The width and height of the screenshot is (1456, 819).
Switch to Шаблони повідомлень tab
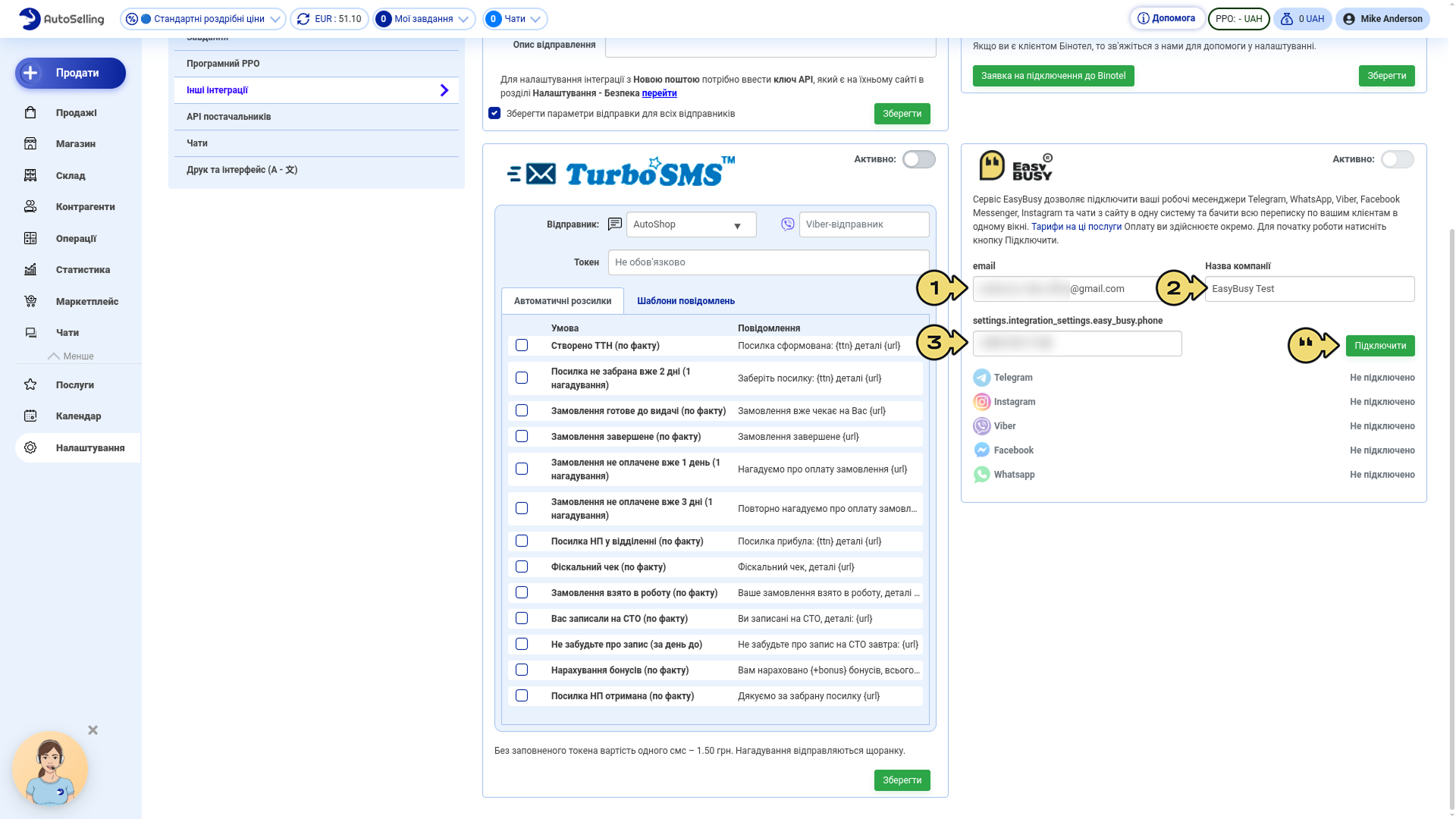tap(686, 301)
